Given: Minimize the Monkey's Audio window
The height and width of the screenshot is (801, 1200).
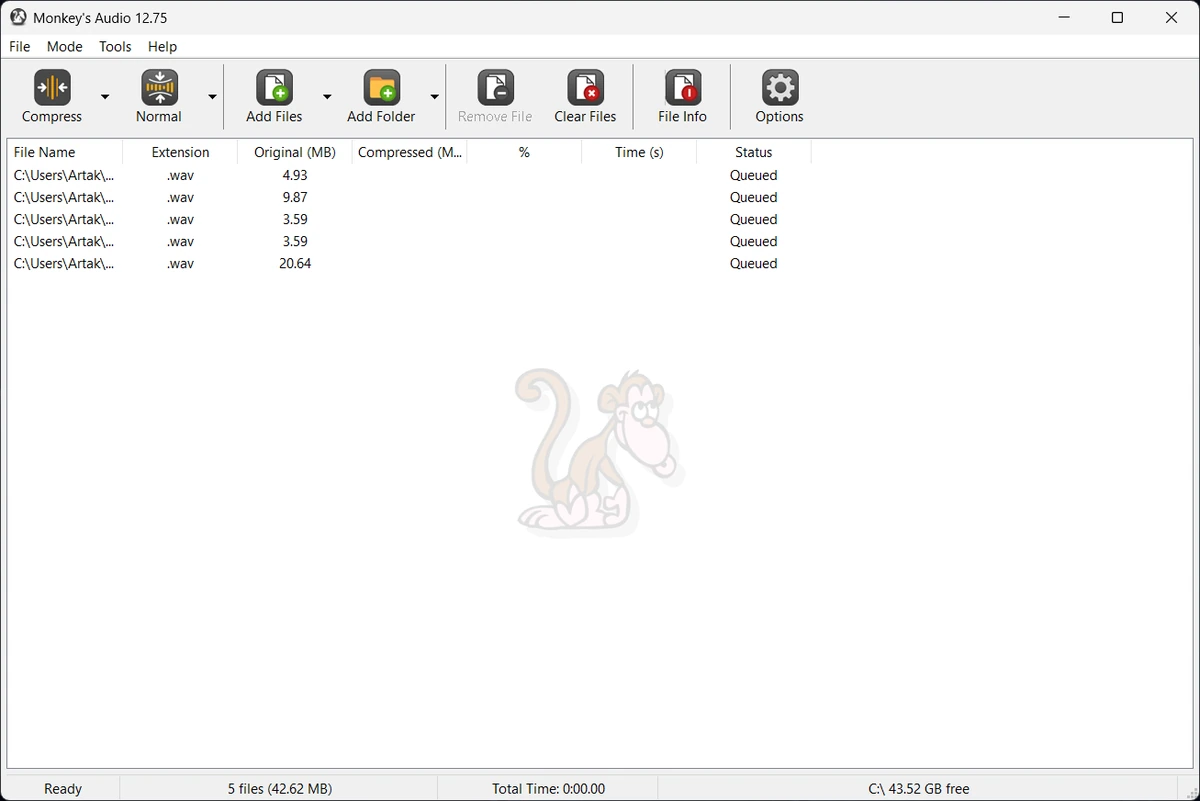Looking at the screenshot, I should [1063, 17].
